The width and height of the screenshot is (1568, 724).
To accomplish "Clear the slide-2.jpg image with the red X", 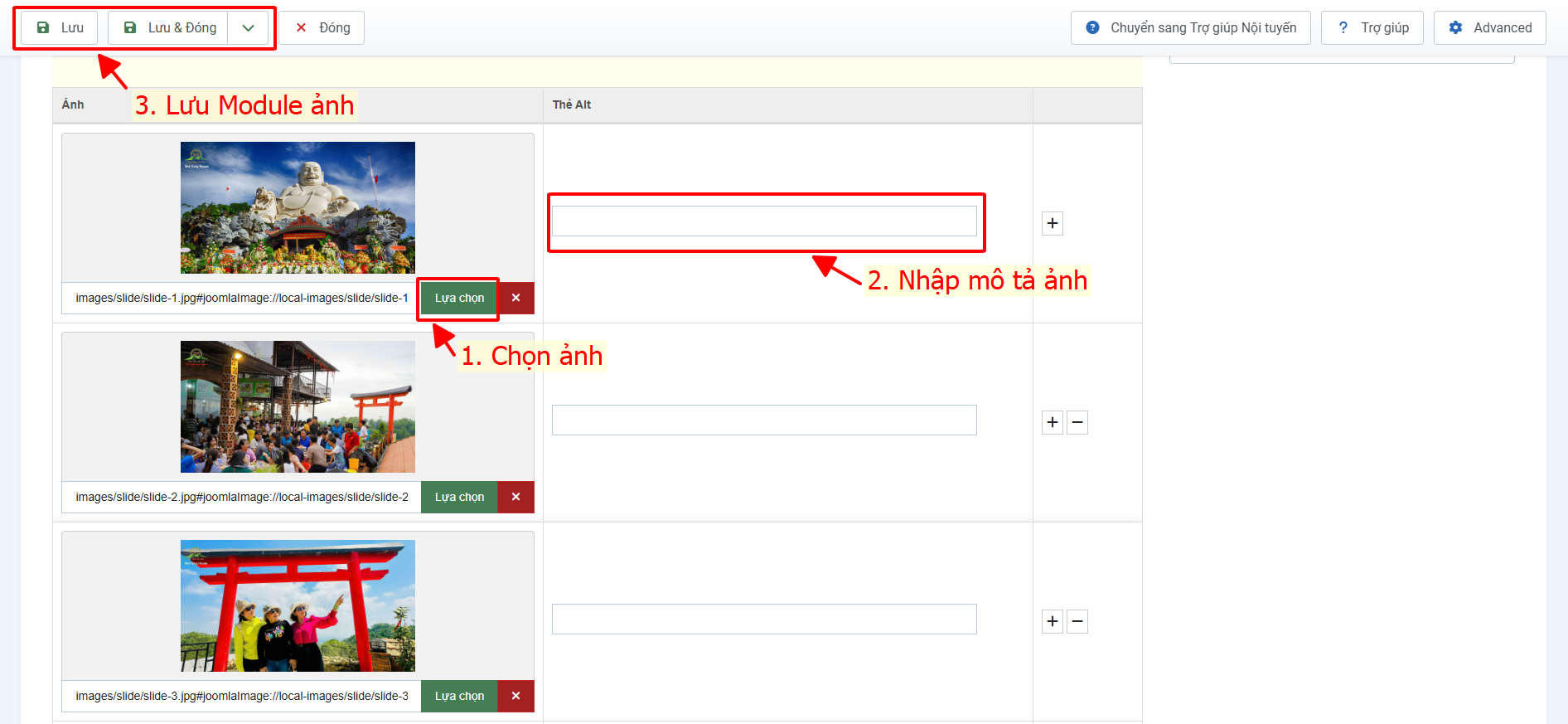I will tap(515, 497).
